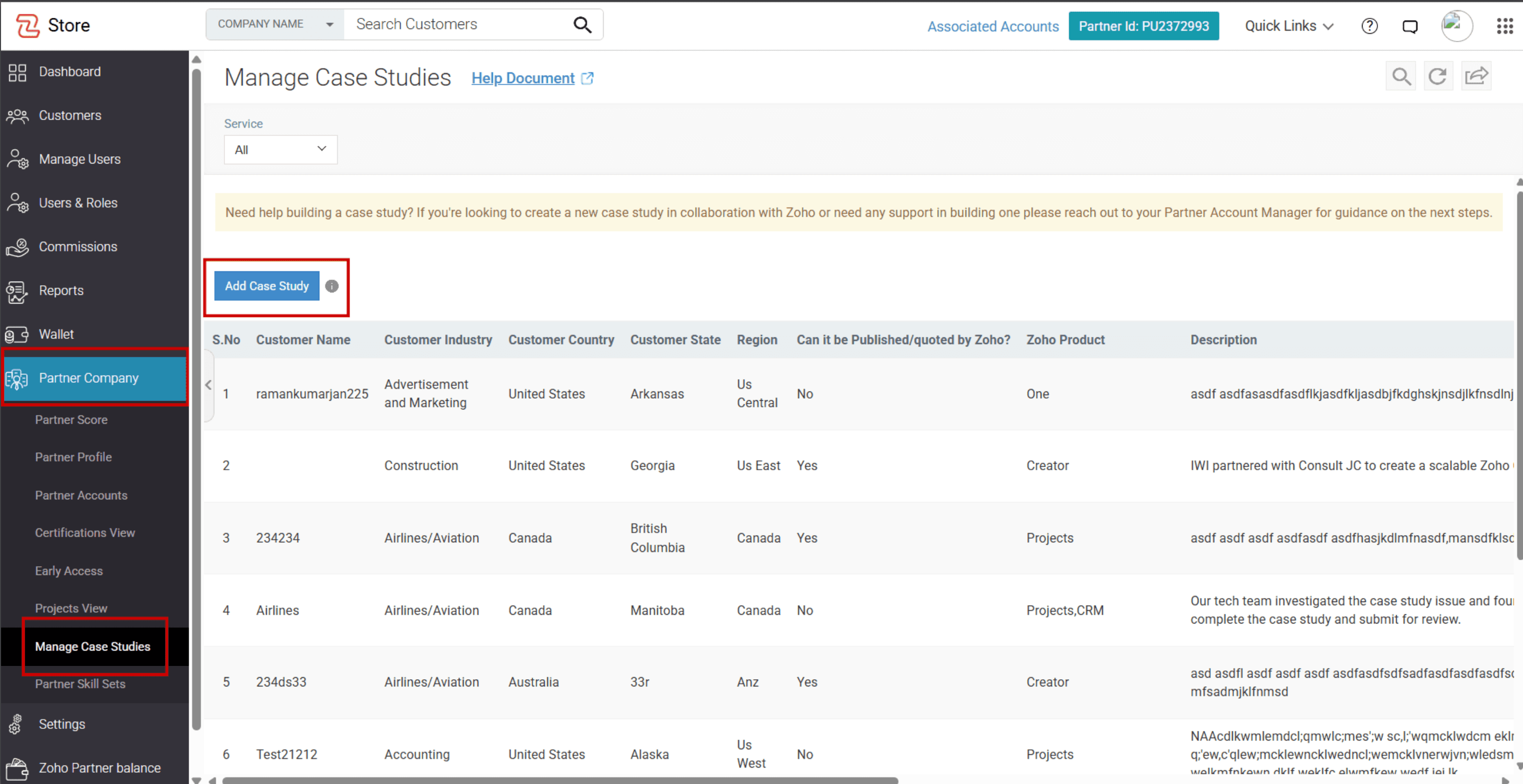Select Certifications View submenu item
Viewport: 1523px width, 784px height.
pos(85,533)
